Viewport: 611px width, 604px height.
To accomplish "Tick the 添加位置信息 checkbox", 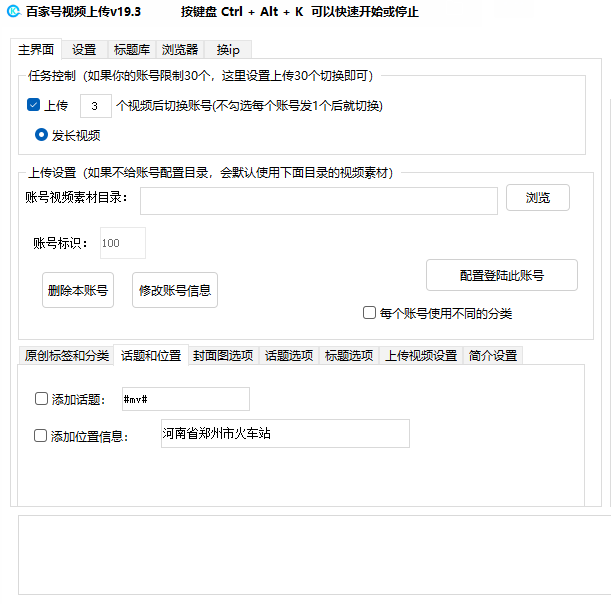I will (41, 435).
